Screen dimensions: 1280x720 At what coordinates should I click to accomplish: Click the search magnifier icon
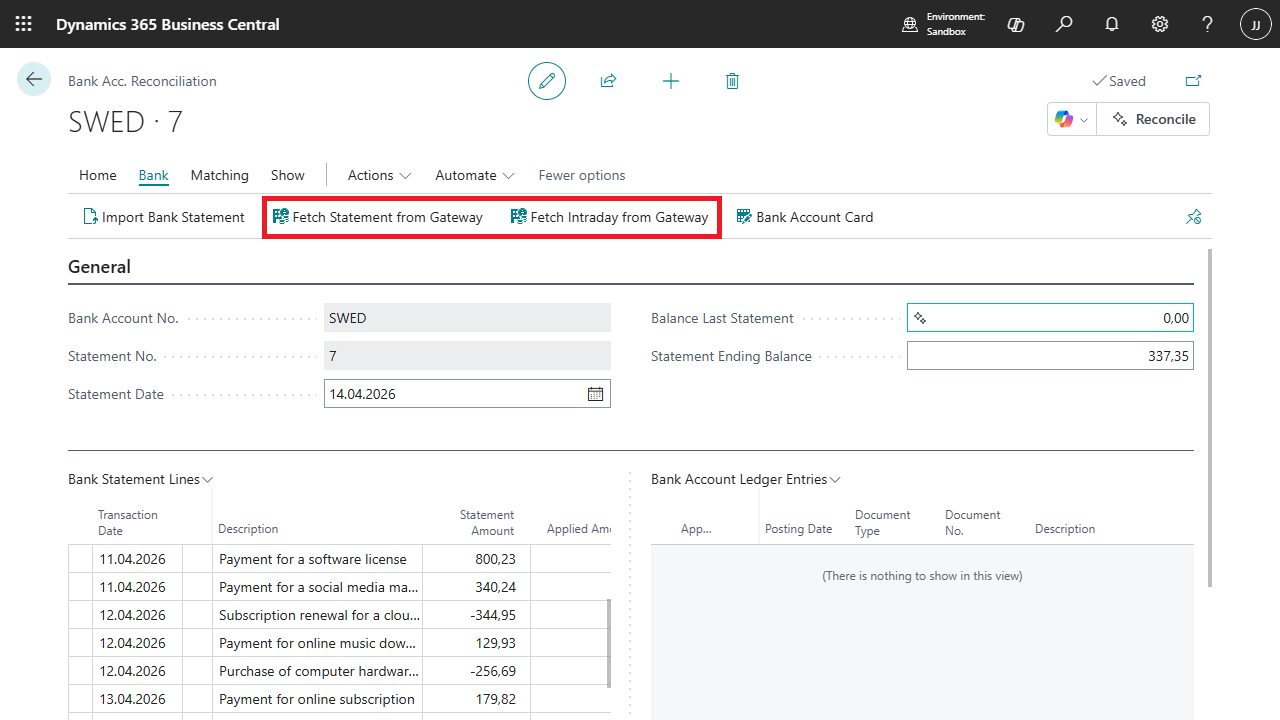[x=1063, y=24]
